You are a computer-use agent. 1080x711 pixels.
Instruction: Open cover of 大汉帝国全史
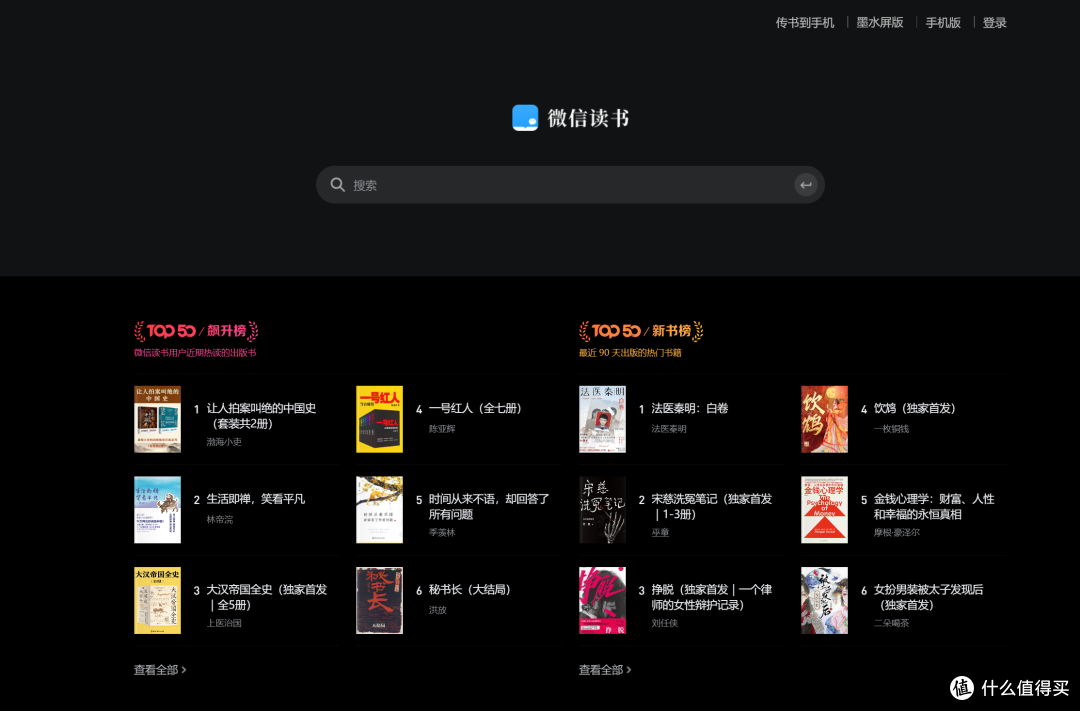157,600
